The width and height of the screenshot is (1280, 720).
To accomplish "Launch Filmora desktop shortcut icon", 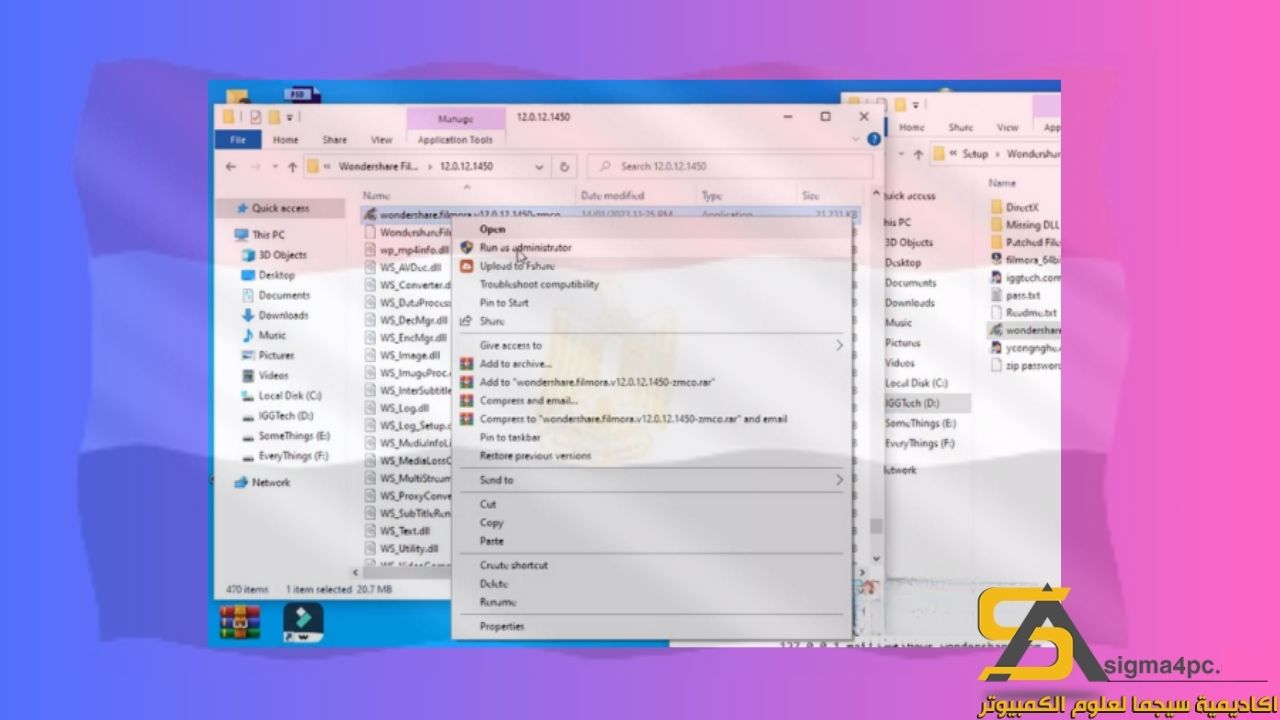I will click(x=302, y=621).
